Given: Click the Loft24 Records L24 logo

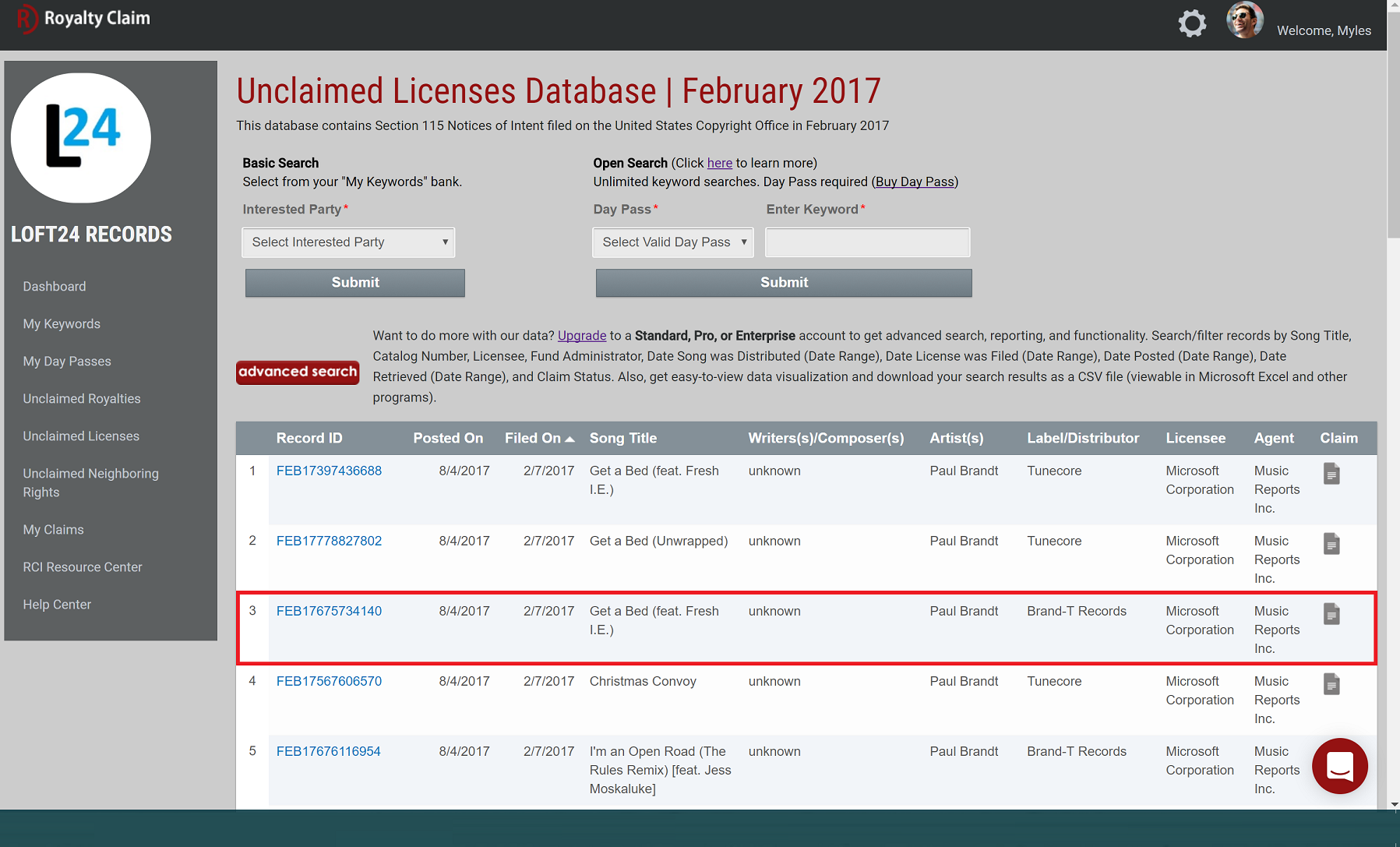Looking at the screenshot, I should (x=81, y=138).
